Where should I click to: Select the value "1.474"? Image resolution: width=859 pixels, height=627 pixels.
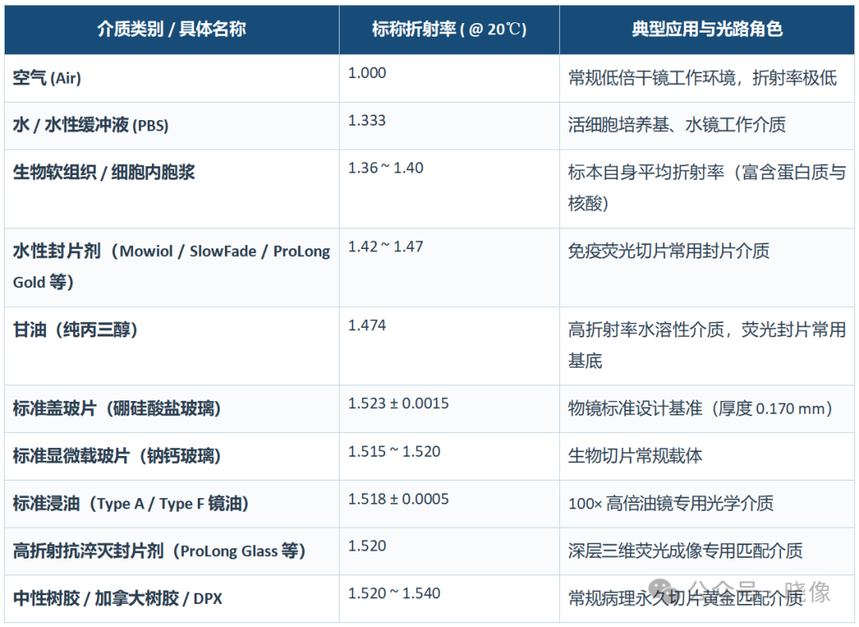click(x=367, y=325)
